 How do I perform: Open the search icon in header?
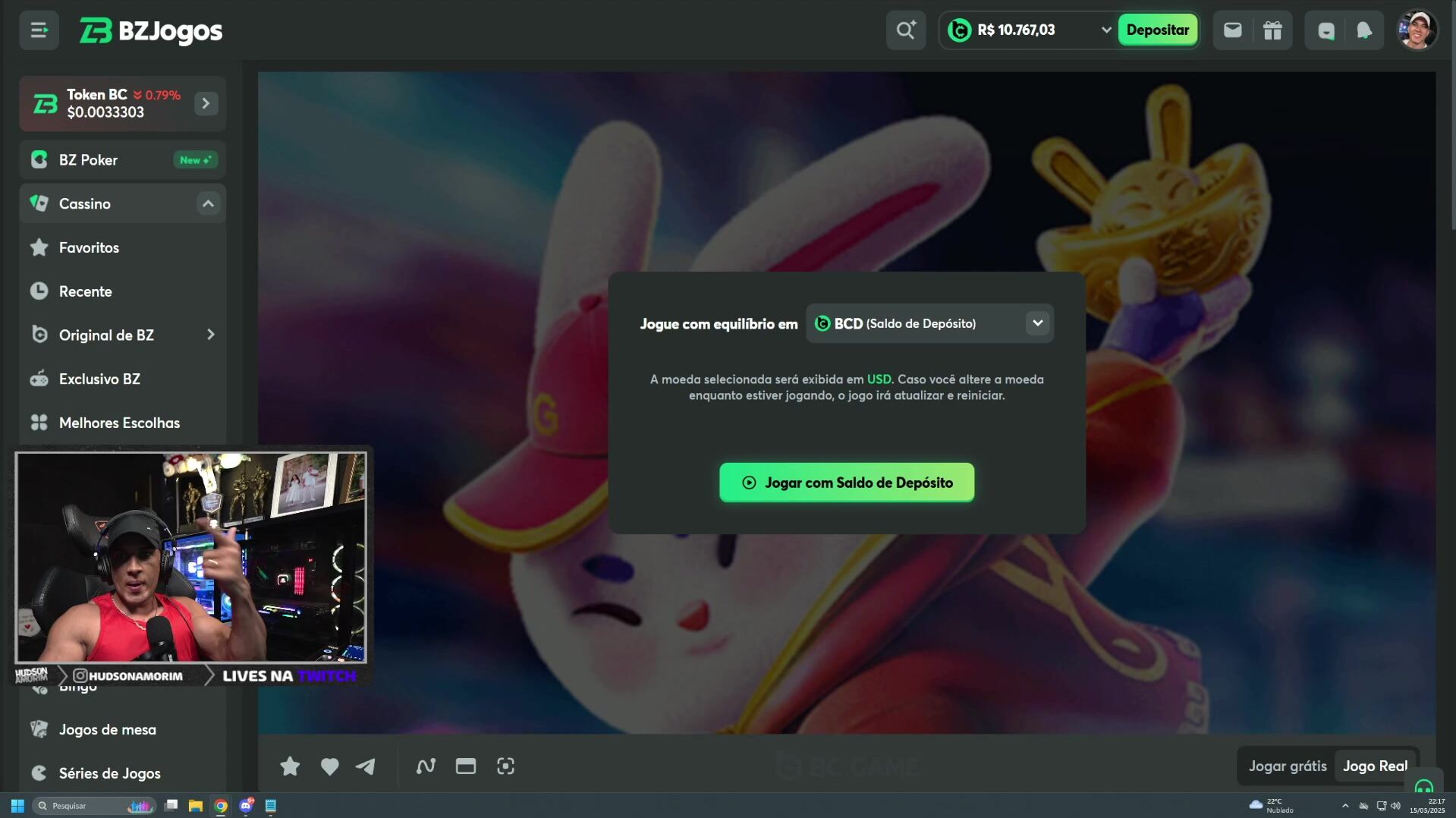point(906,30)
